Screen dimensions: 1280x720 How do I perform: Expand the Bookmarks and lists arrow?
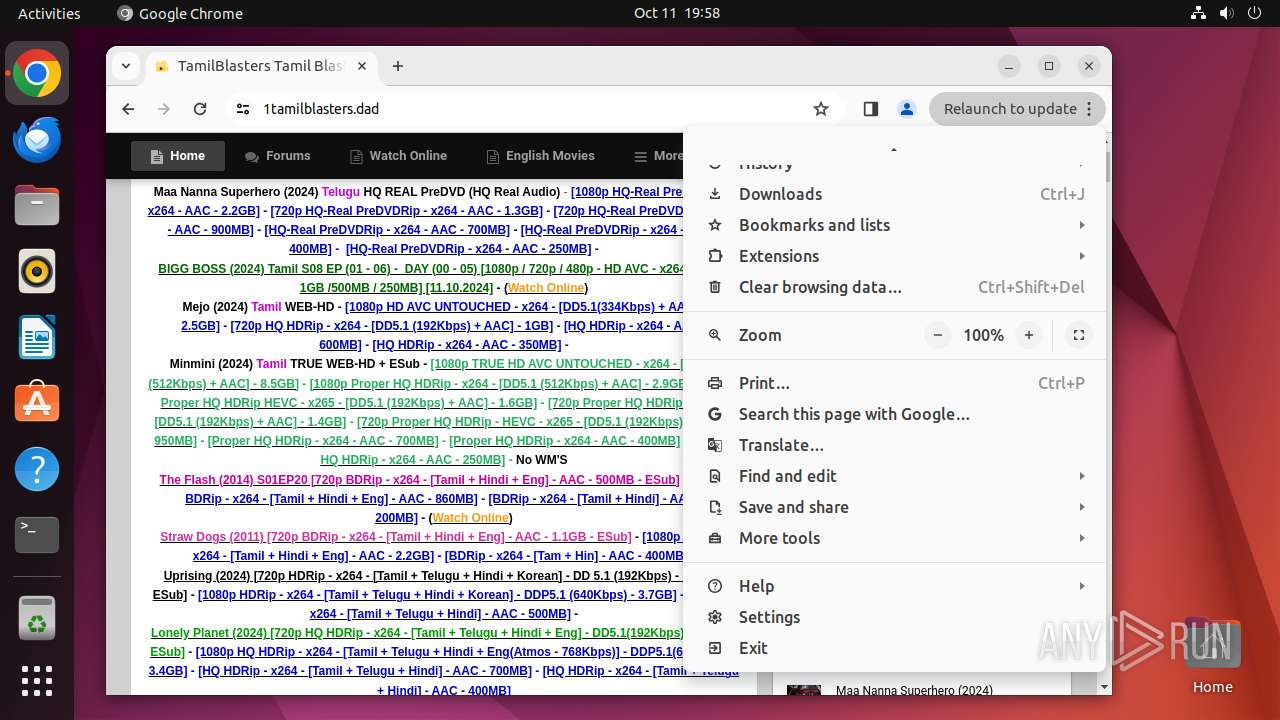tap(1082, 225)
